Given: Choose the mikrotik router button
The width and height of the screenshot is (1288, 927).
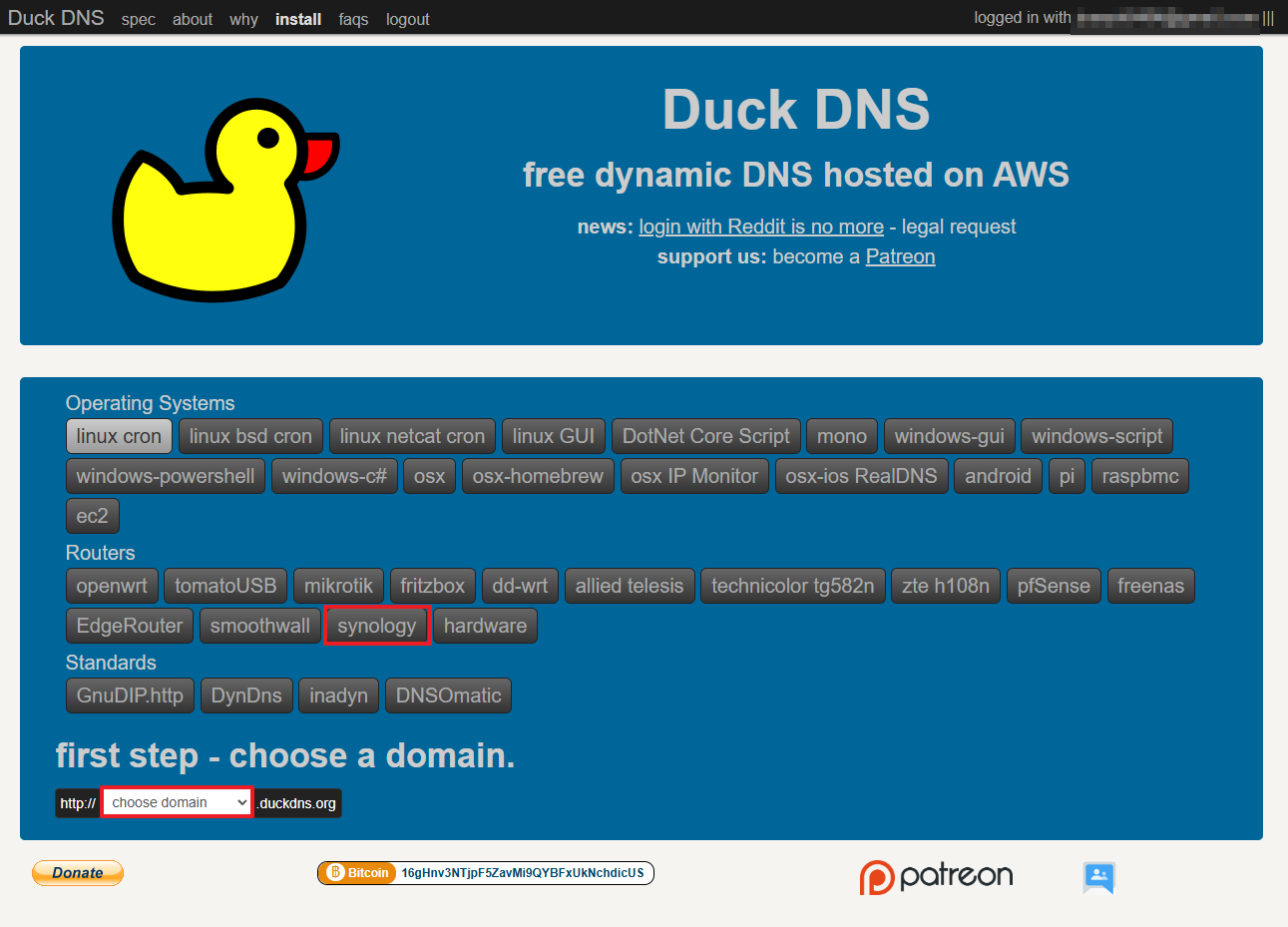Looking at the screenshot, I should click(339, 586).
